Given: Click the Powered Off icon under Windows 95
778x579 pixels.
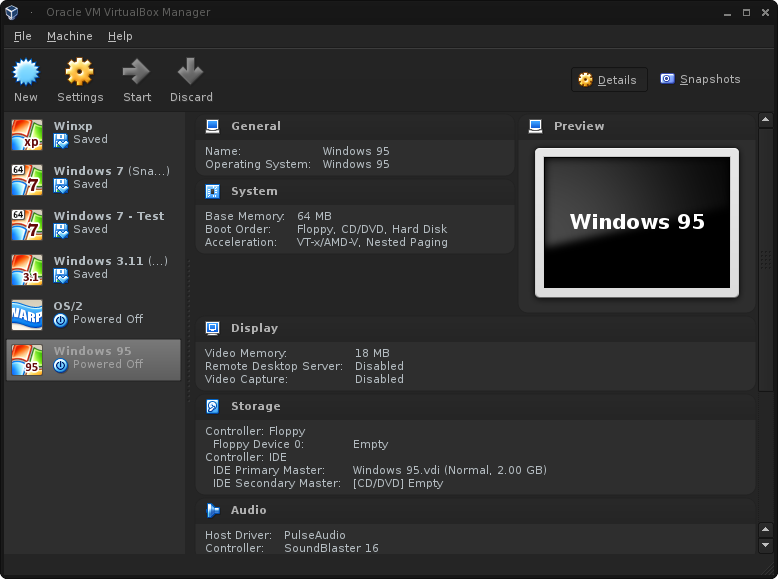Looking at the screenshot, I should [61, 366].
